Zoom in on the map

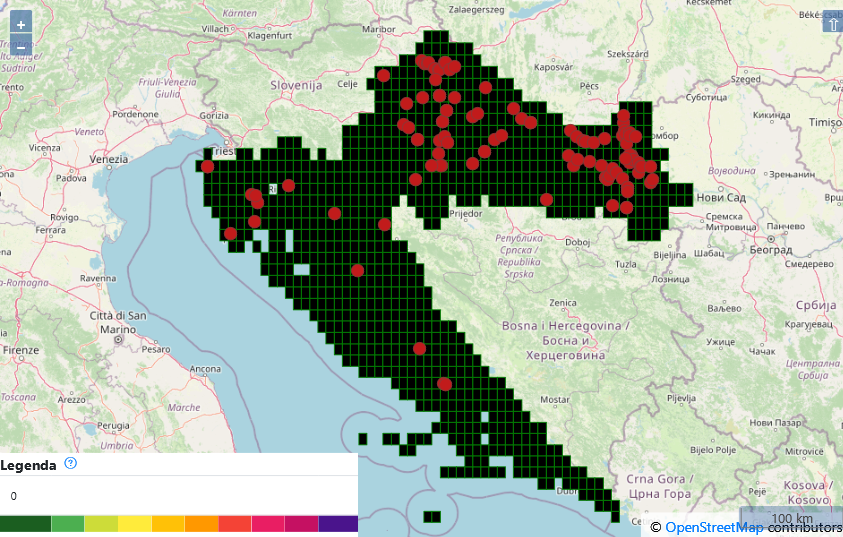(x=20, y=23)
